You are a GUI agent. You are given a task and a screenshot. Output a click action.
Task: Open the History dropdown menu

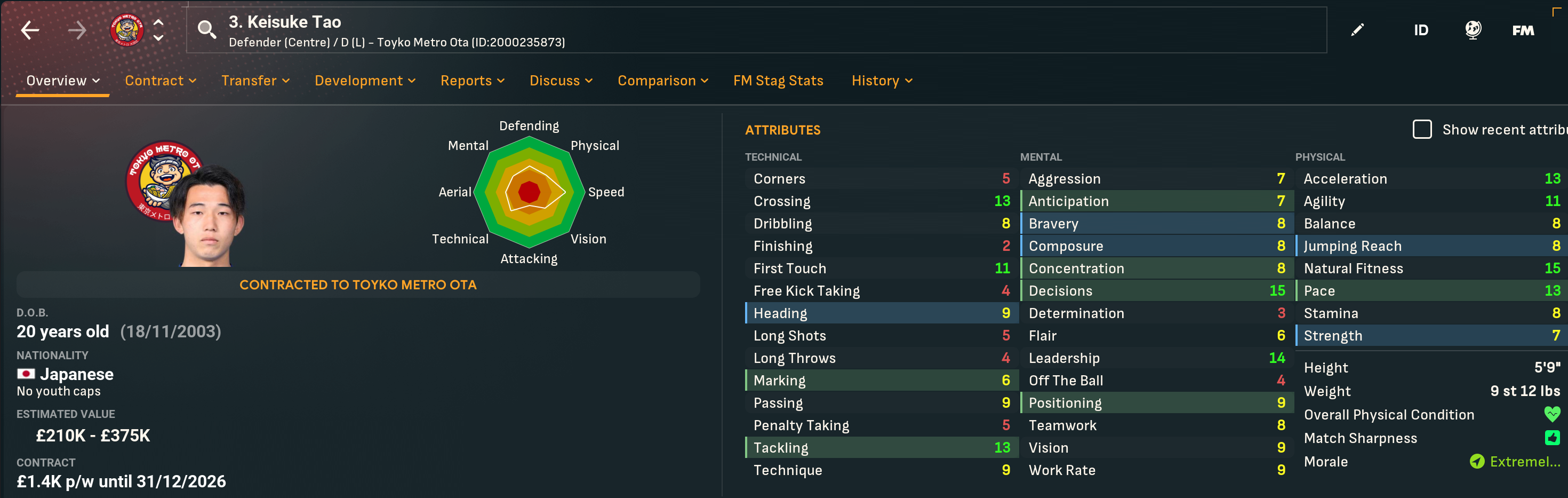[882, 81]
